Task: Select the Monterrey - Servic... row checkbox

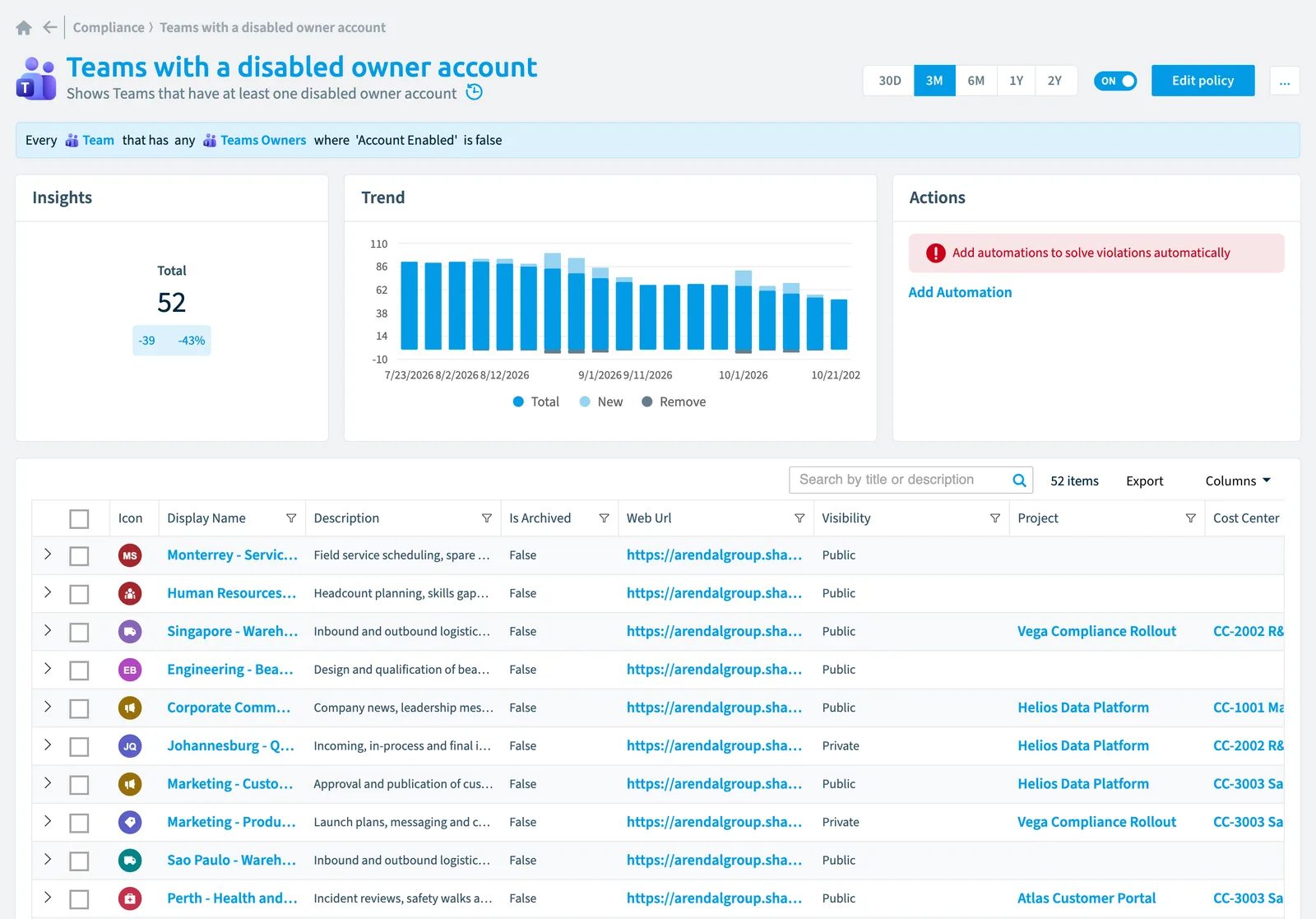Action: [x=79, y=556]
